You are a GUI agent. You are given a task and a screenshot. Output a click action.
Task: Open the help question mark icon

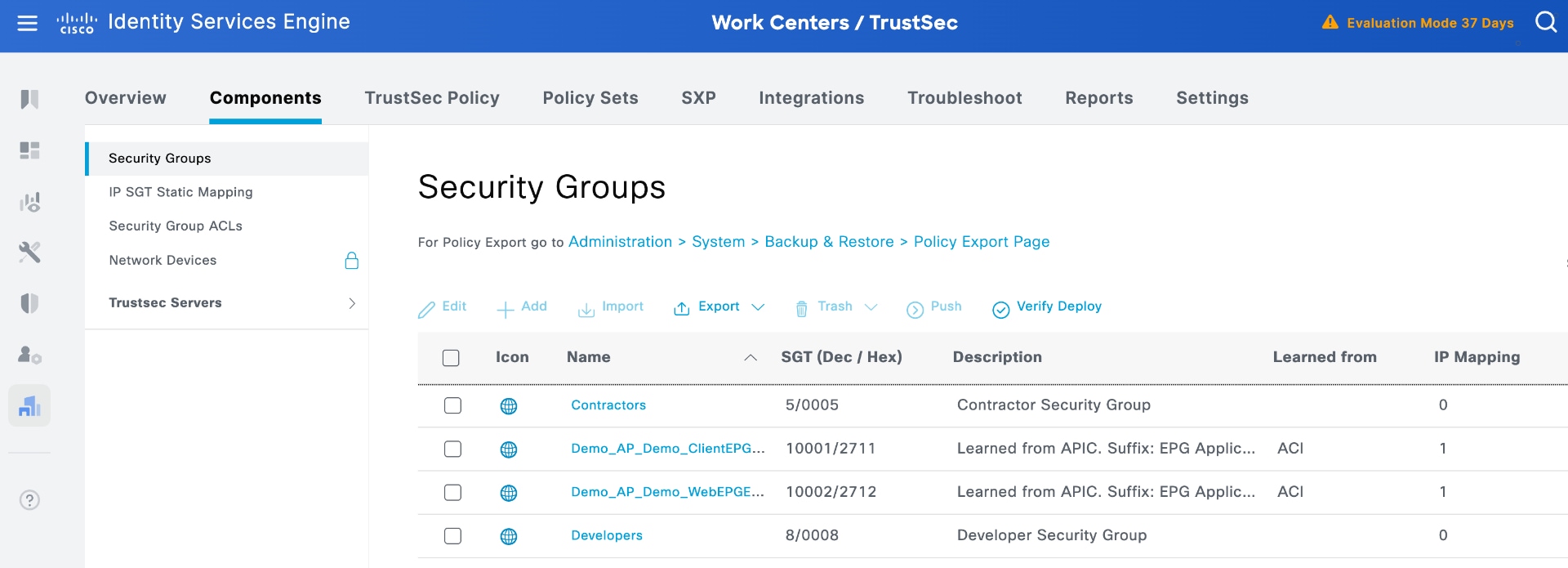coord(29,500)
